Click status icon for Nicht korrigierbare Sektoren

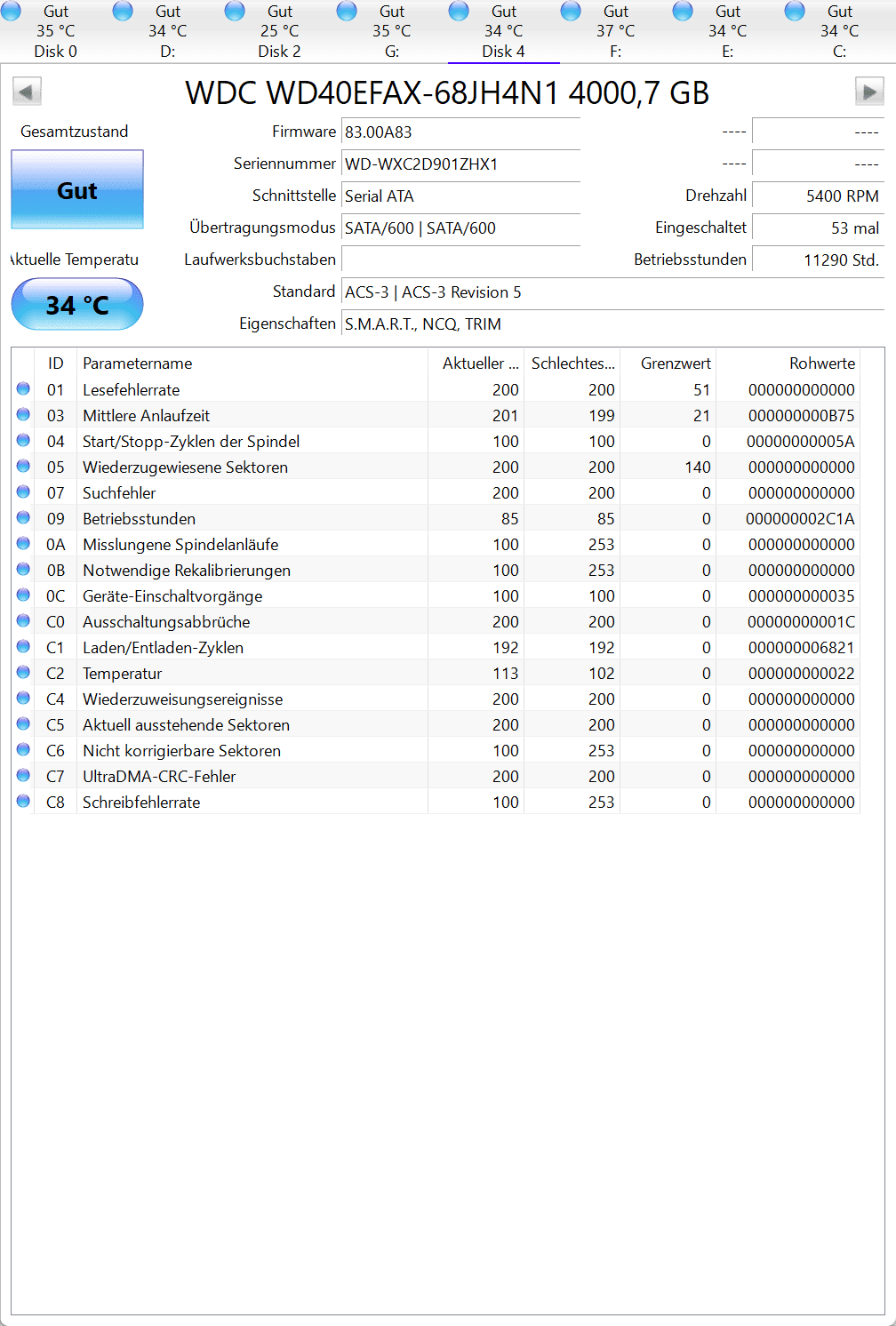pyautogui.click(x=23, y=749)
